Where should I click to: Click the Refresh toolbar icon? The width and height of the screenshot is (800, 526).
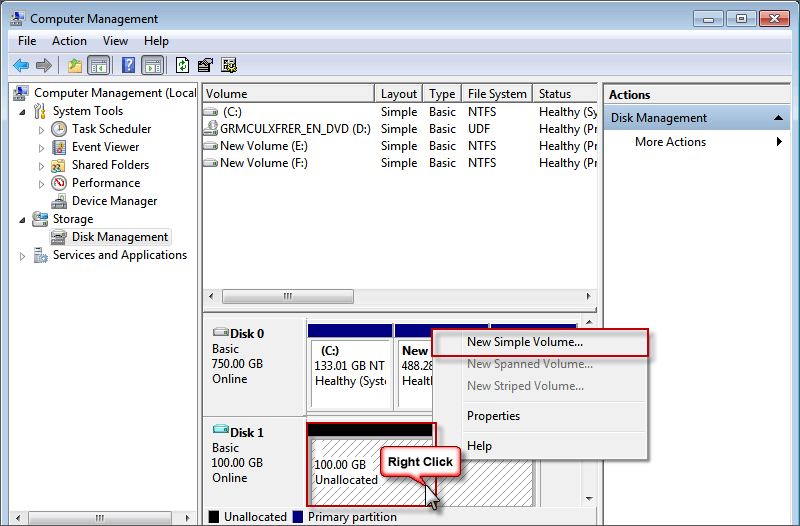tap(182, 65)
